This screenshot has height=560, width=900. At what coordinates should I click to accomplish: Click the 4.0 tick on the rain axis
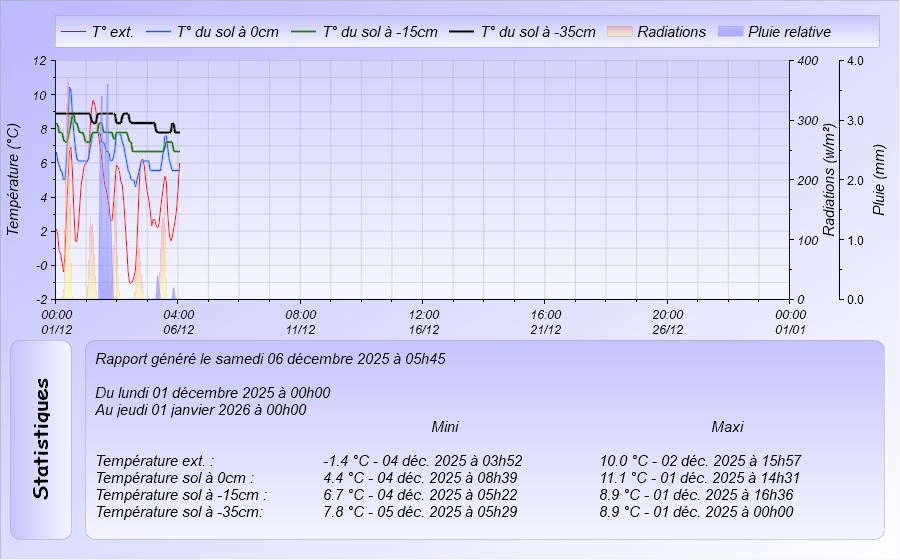coord(855,60)
